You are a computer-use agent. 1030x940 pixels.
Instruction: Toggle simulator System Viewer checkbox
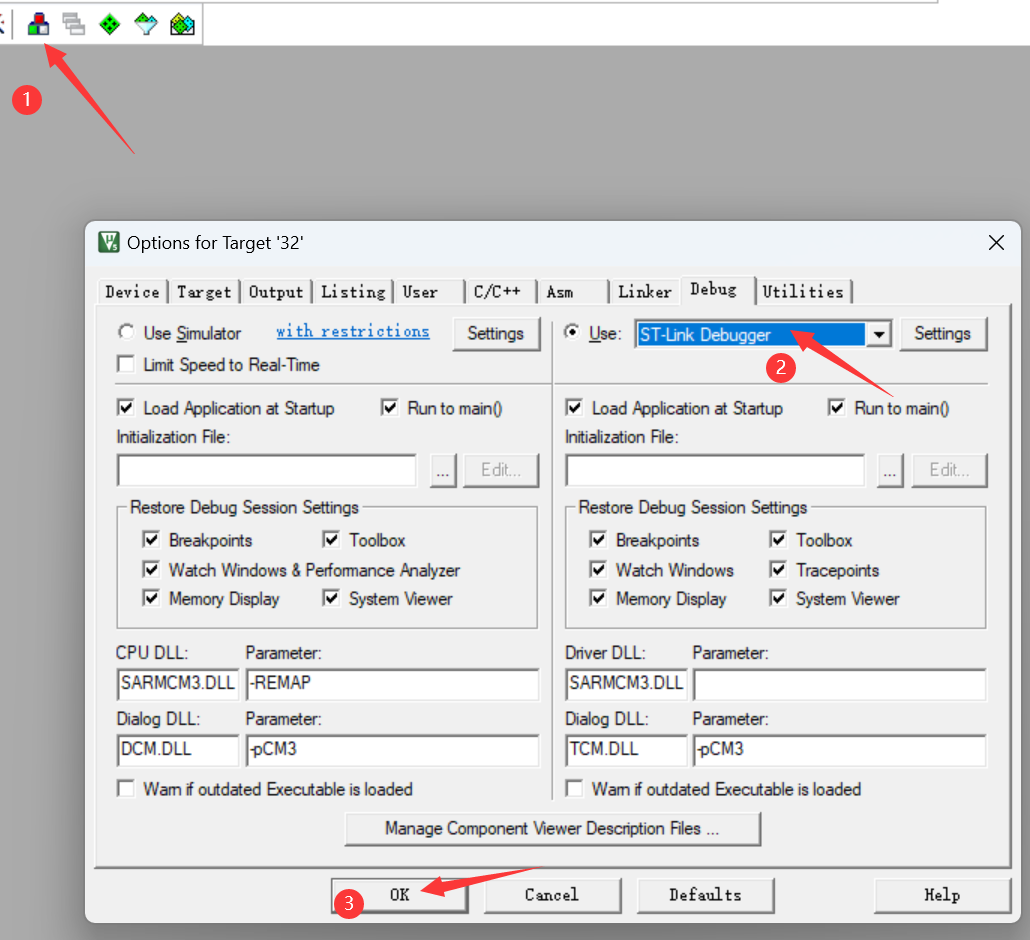pos(331,598)
